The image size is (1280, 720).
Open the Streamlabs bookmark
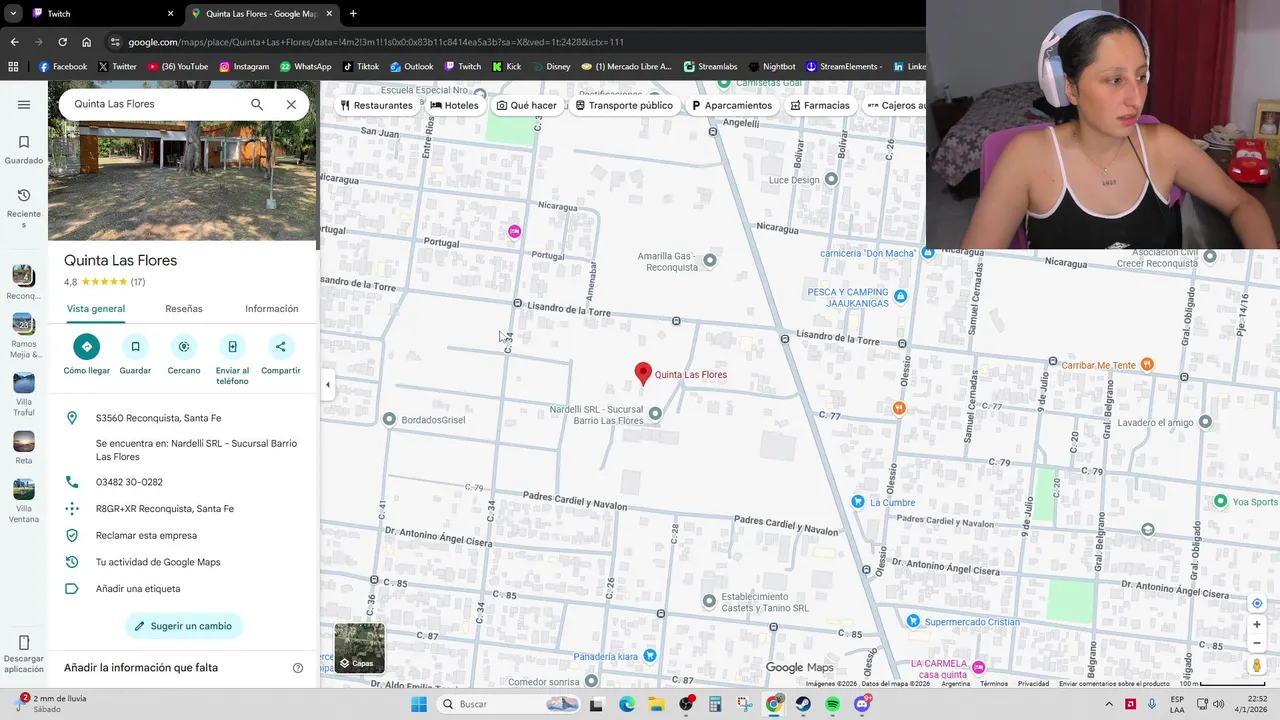(710, 67)
